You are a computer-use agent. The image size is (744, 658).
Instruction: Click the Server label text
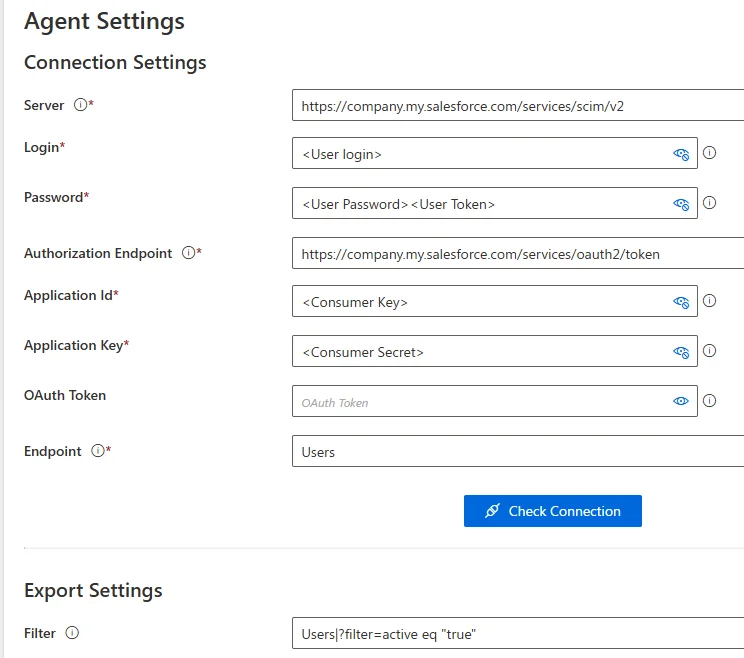44,105
